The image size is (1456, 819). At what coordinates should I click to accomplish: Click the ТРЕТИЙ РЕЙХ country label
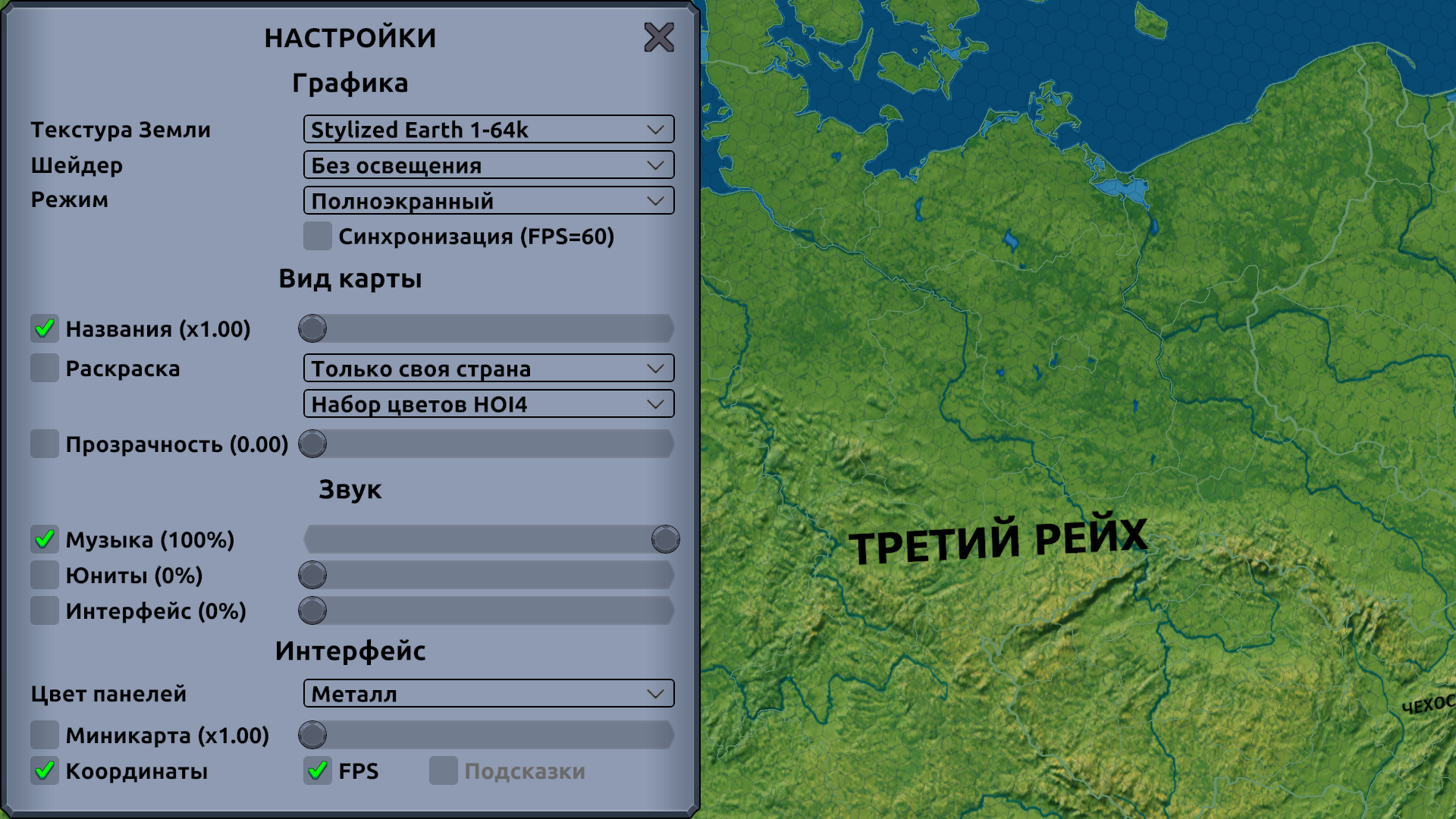point(997,540)
